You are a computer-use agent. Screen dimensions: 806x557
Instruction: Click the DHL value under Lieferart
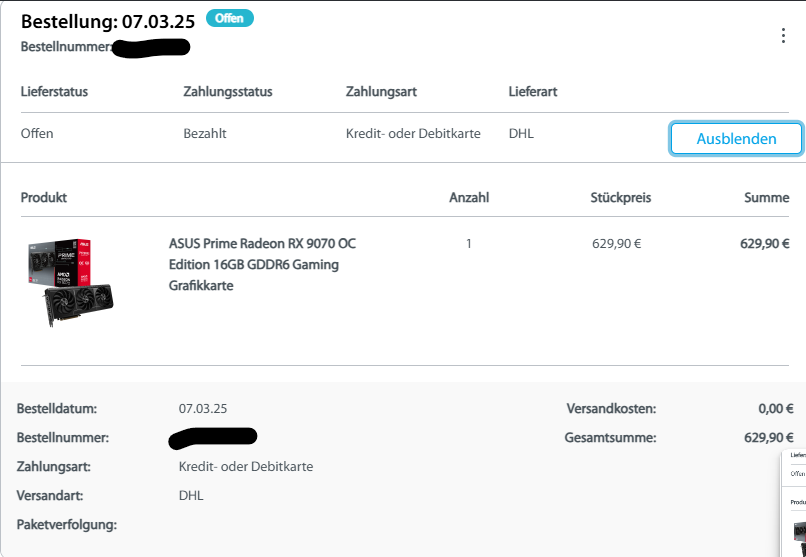(521, 134)
